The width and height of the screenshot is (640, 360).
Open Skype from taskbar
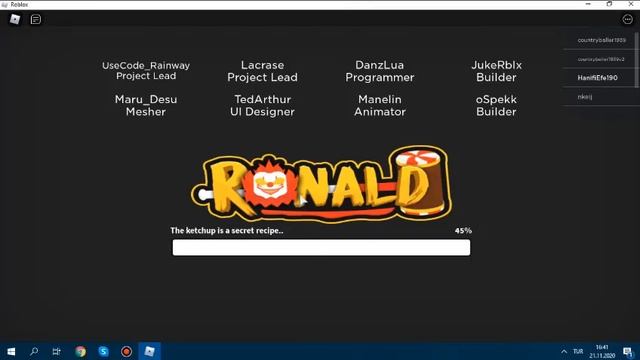coord(103,351)
